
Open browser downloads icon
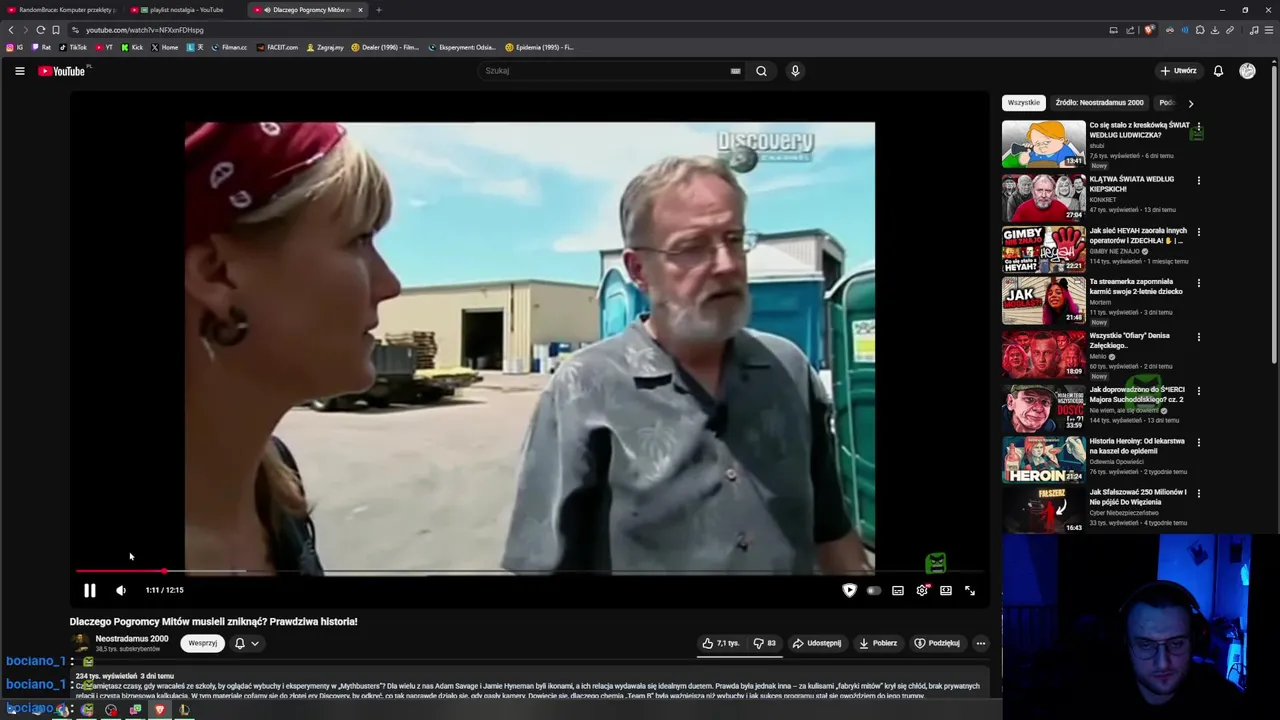click(1215, 30)
